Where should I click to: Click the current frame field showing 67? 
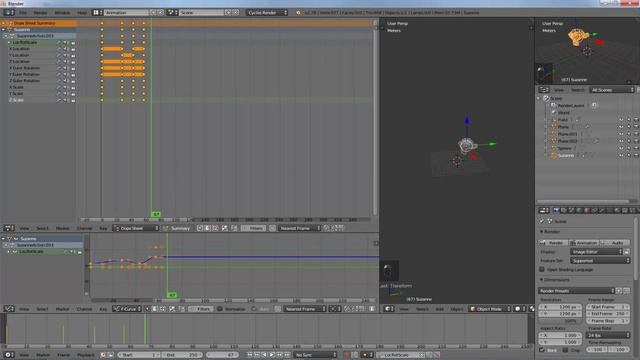tap(222, 355)
